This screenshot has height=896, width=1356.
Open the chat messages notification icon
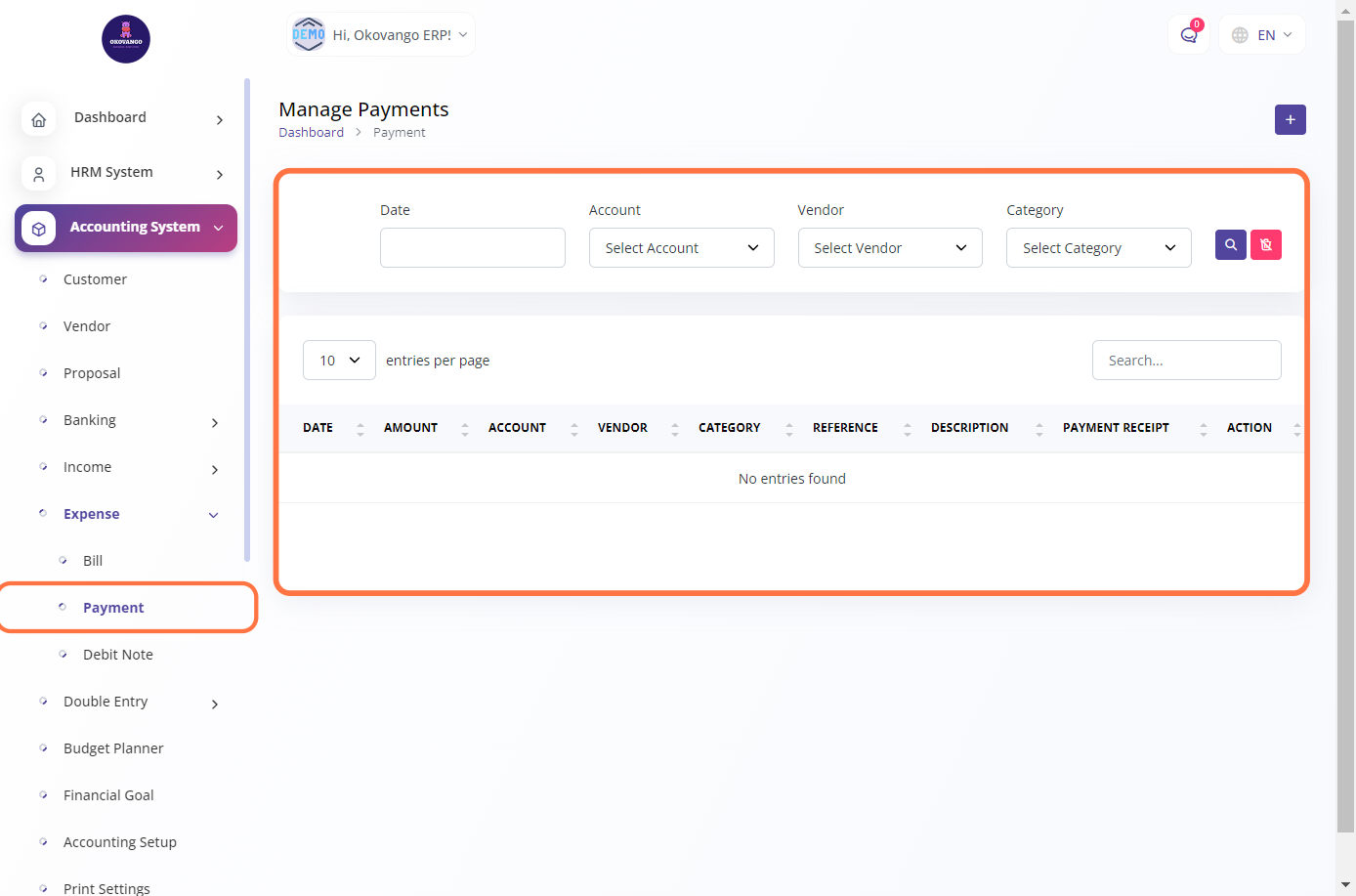[x=1188, y=35]
